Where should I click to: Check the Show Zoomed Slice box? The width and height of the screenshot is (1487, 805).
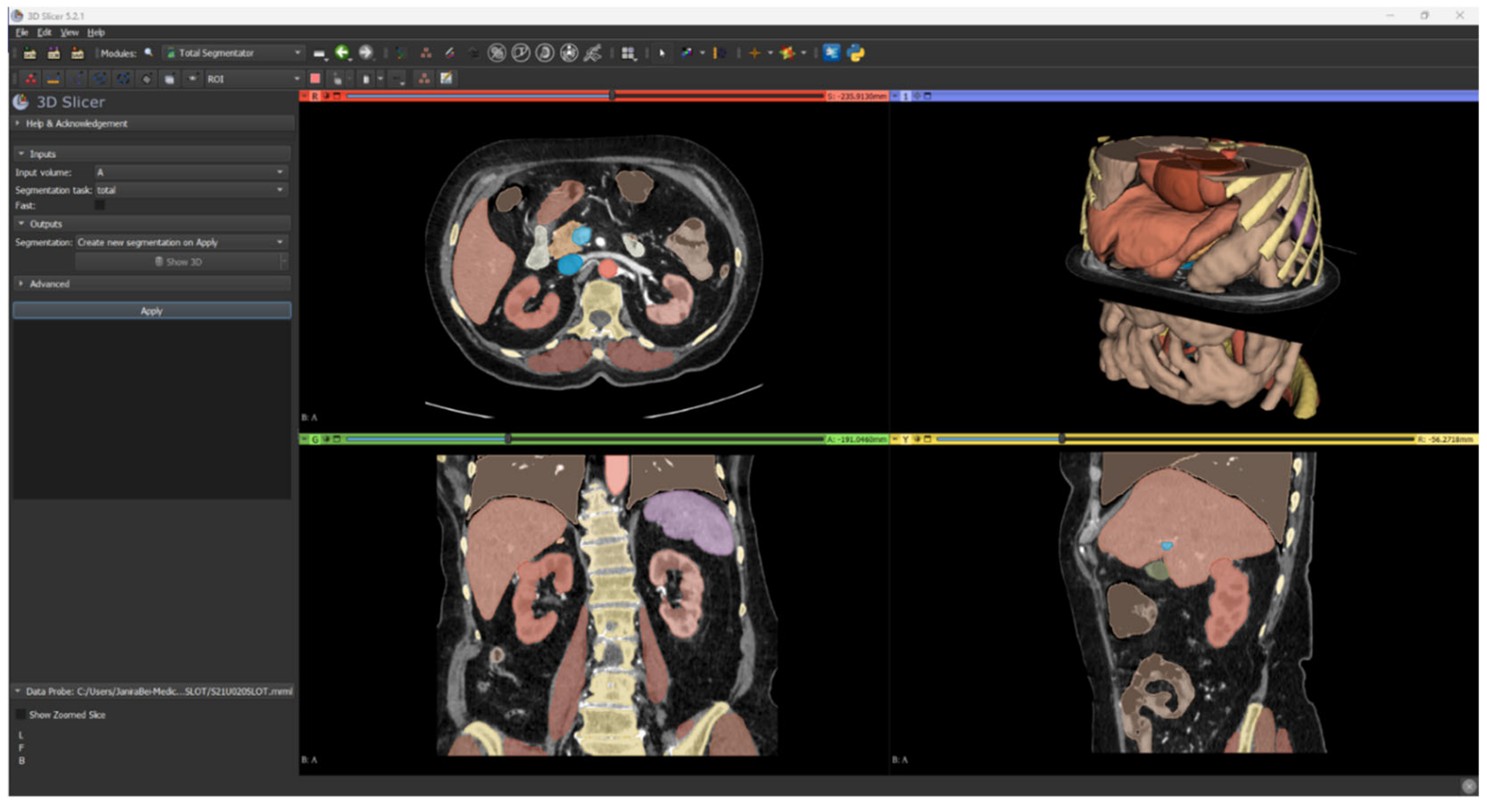[21, 715]
